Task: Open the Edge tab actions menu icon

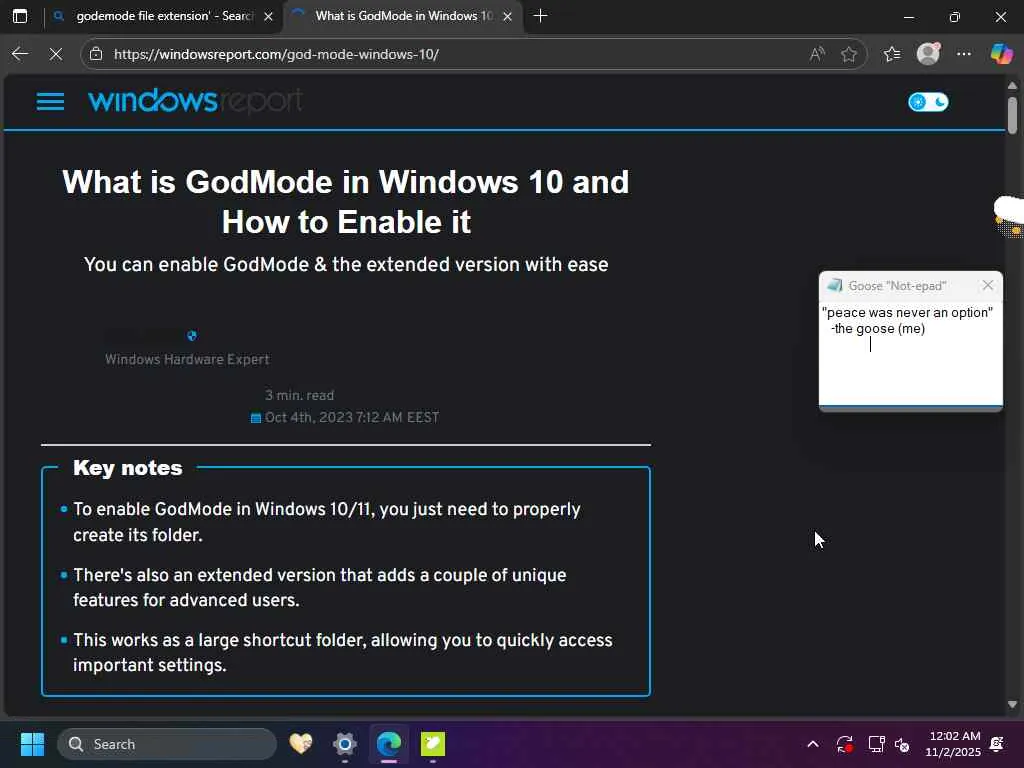Action: coord(20,16)
